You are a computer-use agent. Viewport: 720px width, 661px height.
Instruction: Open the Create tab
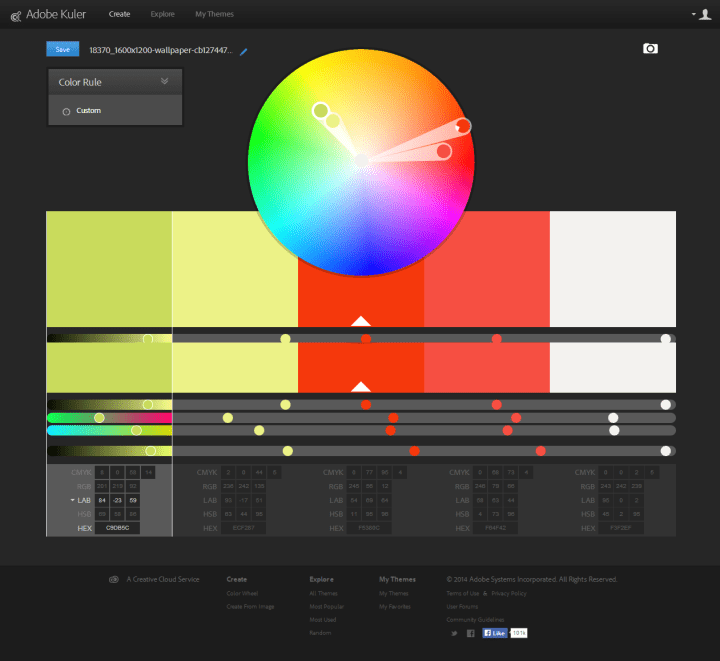click(119, 14)
